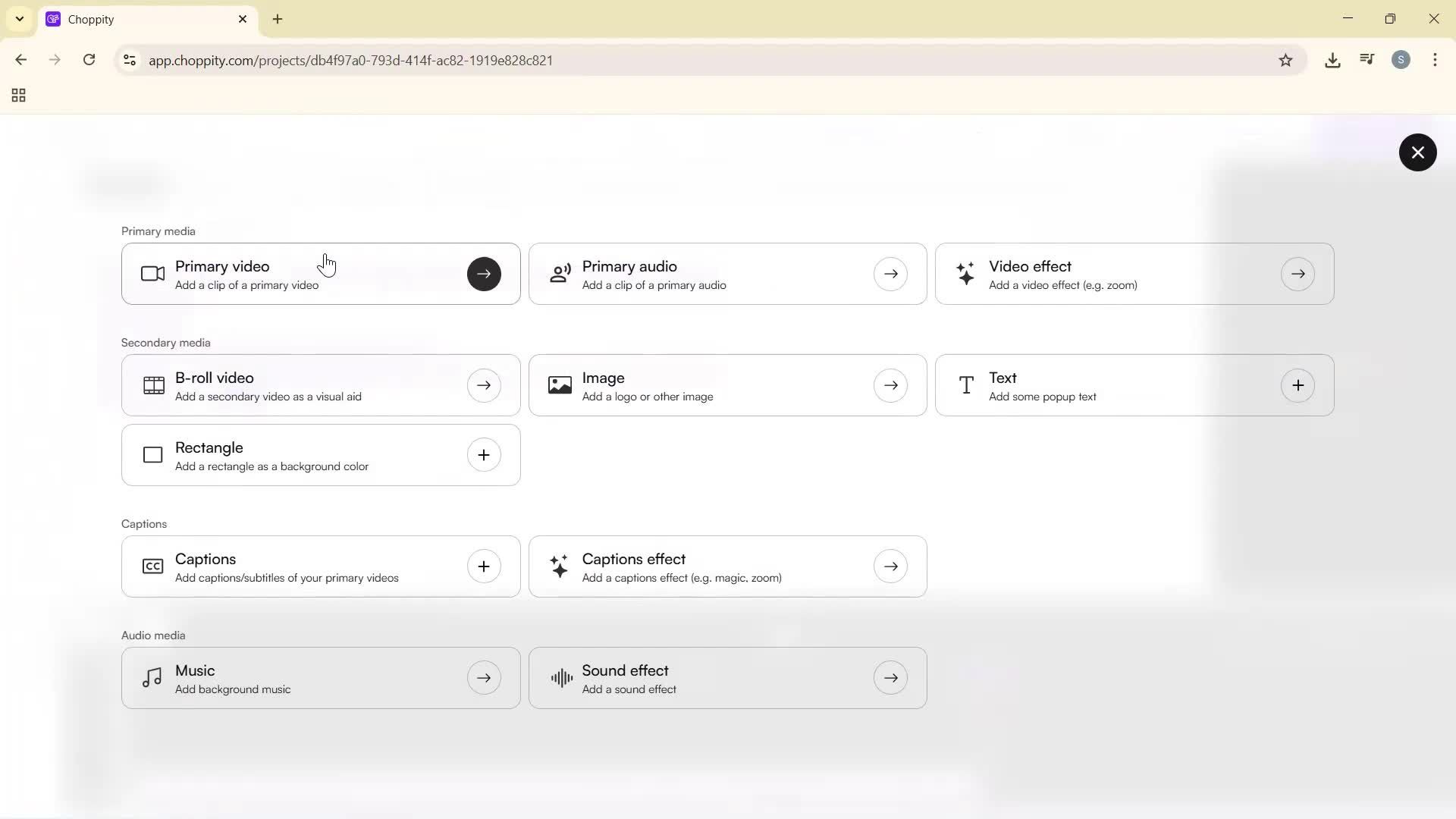Open browser Downloads from the toolbar icon
The height and width of the screenshot is (819, 1456).
coord(1332,60)
